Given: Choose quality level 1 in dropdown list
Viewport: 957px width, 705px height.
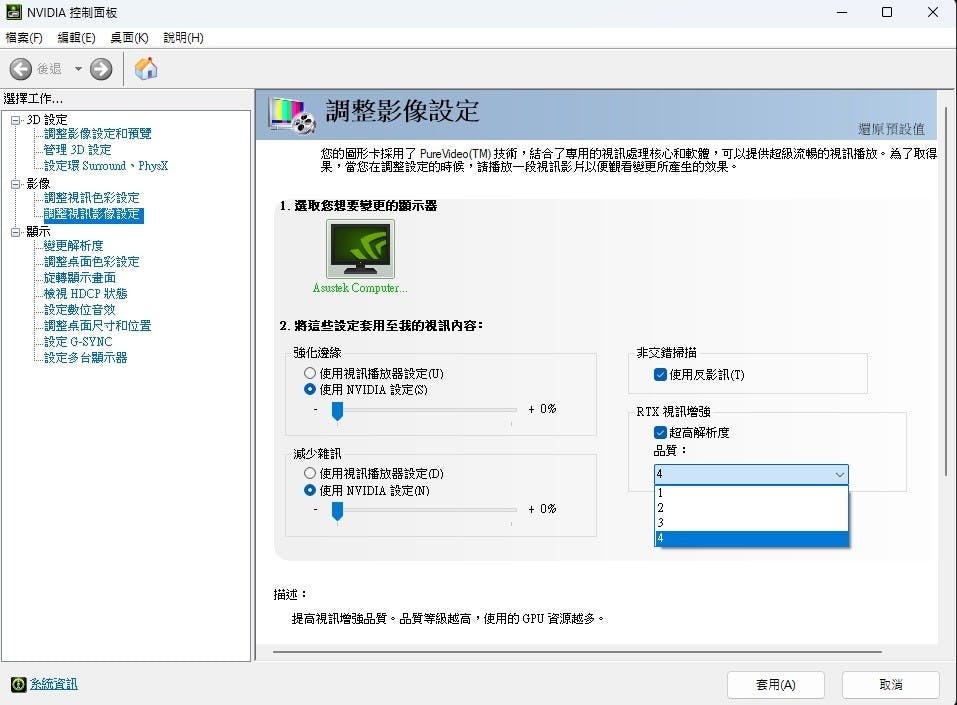Looking at the screenshot, I should coord(751,493).
